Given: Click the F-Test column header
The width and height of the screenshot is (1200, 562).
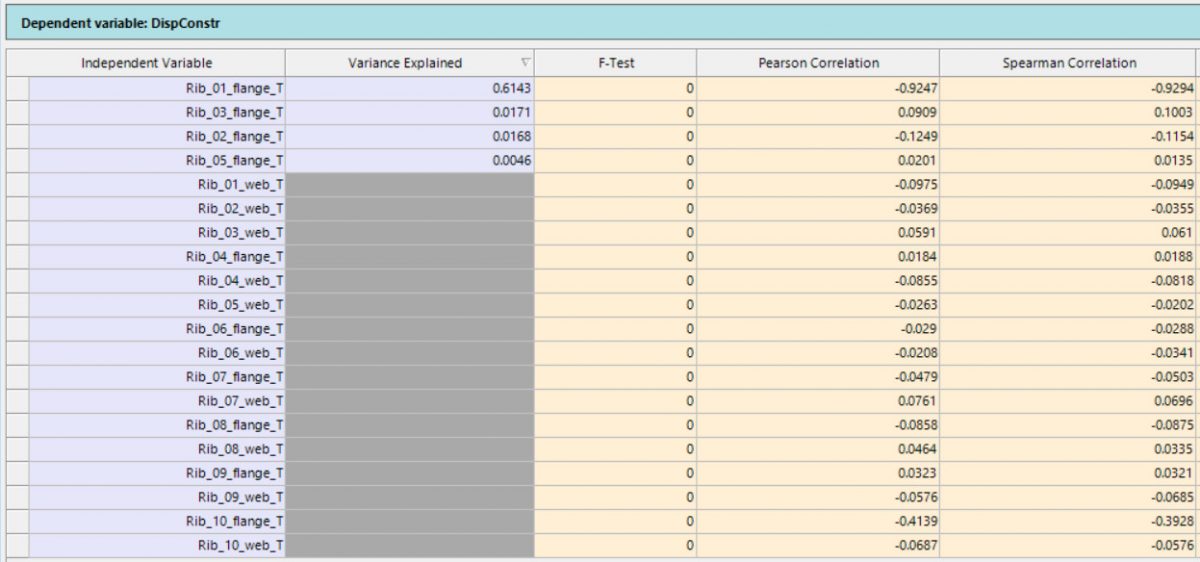Looking at the screenshot, I should [x=615, y=63].
